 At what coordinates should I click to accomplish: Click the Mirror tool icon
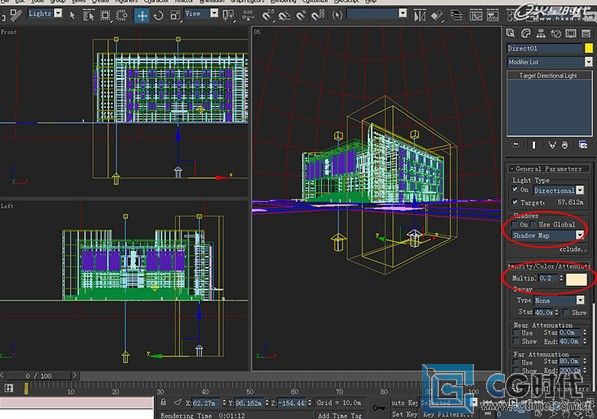pos(420,16)
